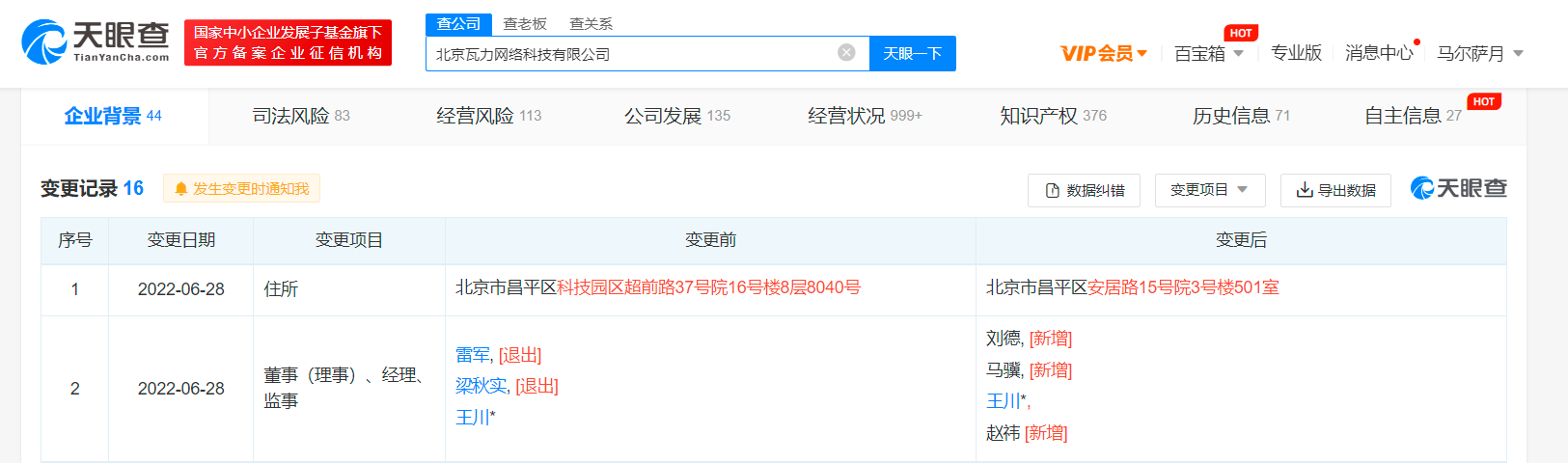This screenshot has height=463, width=1568.
Task: Open 消息中心 message center
Action: coord(1379,53)
